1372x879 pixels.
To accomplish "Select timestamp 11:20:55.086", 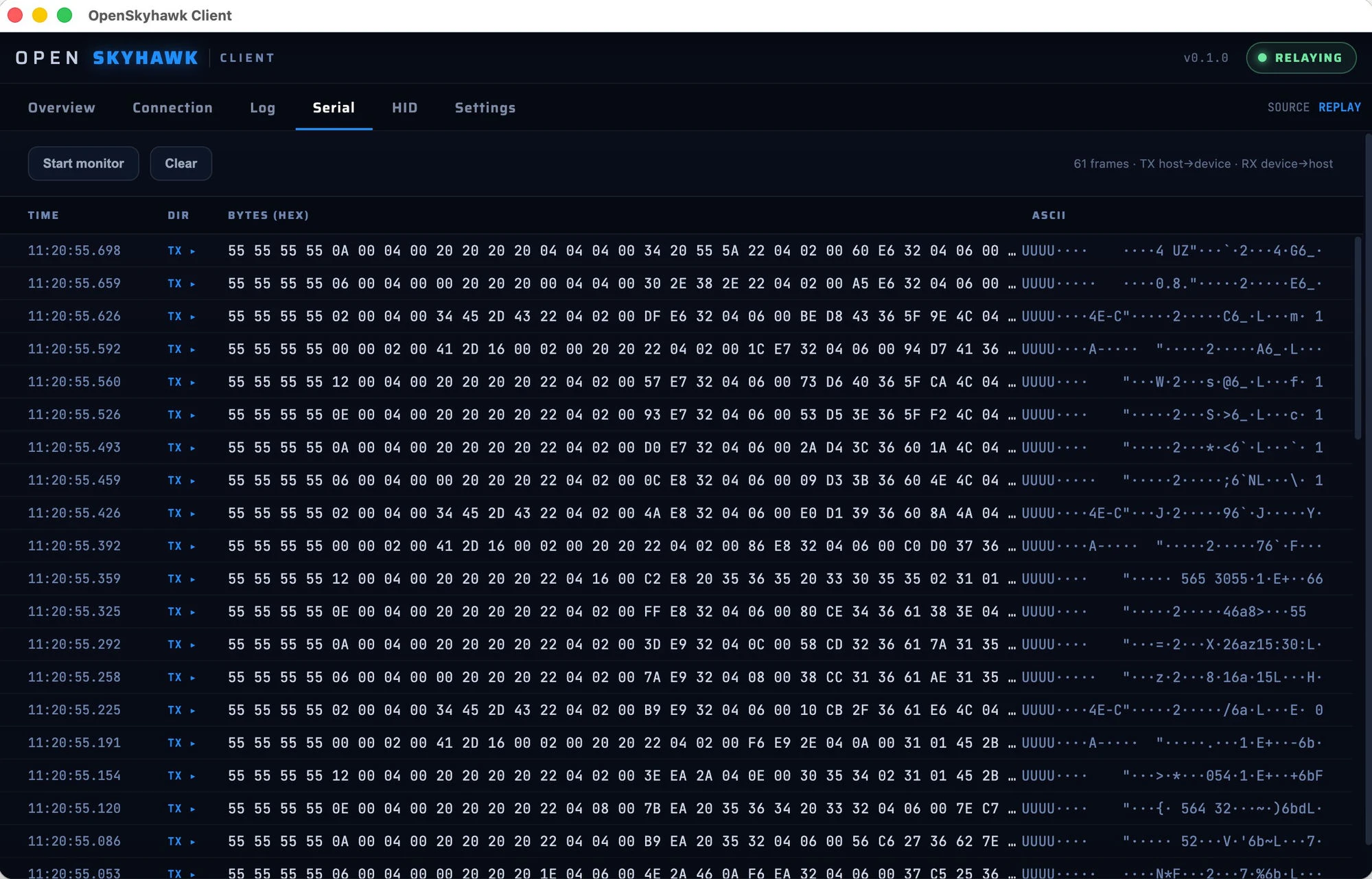I will point(74,841).
